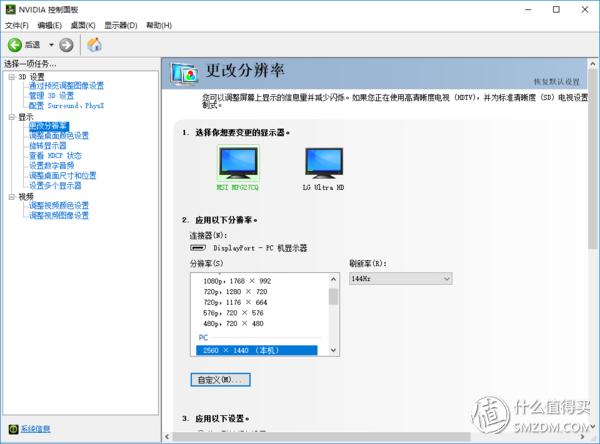This screenshot has height=444, width=600.
Task: Open 调整视频颜色设置 task
Action: [x=59, y=206]
